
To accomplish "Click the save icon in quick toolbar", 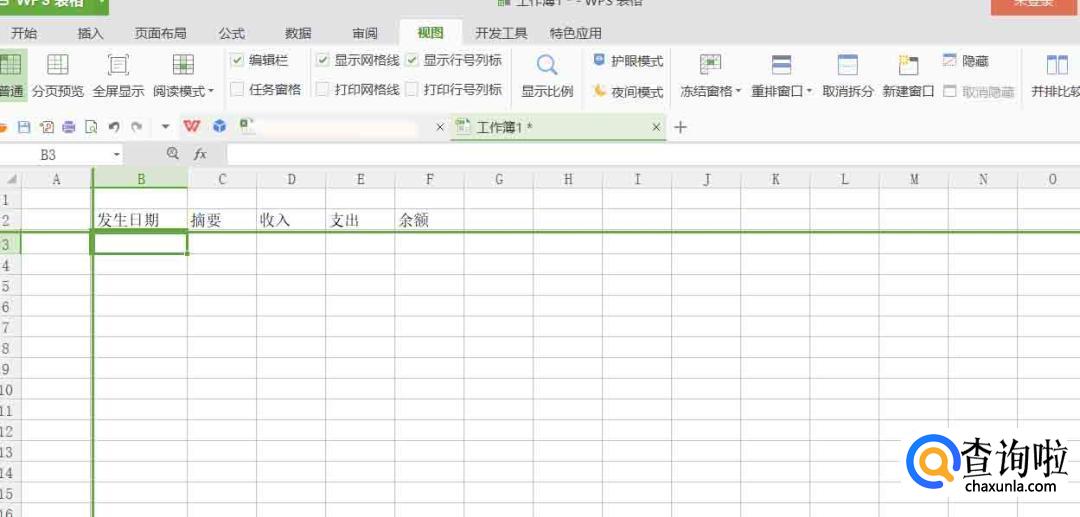I will [x=24, y=127].
